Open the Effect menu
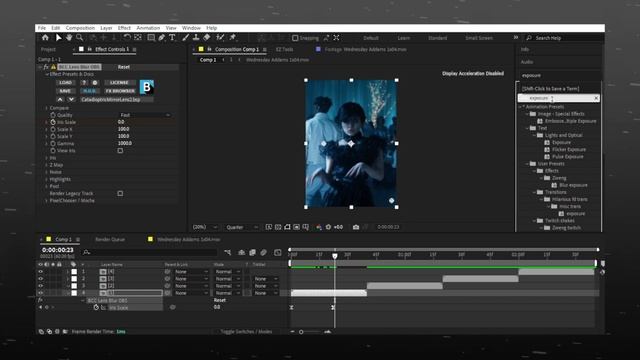The image size is (640, 360). pyautogui.click(x=124, y=28)
